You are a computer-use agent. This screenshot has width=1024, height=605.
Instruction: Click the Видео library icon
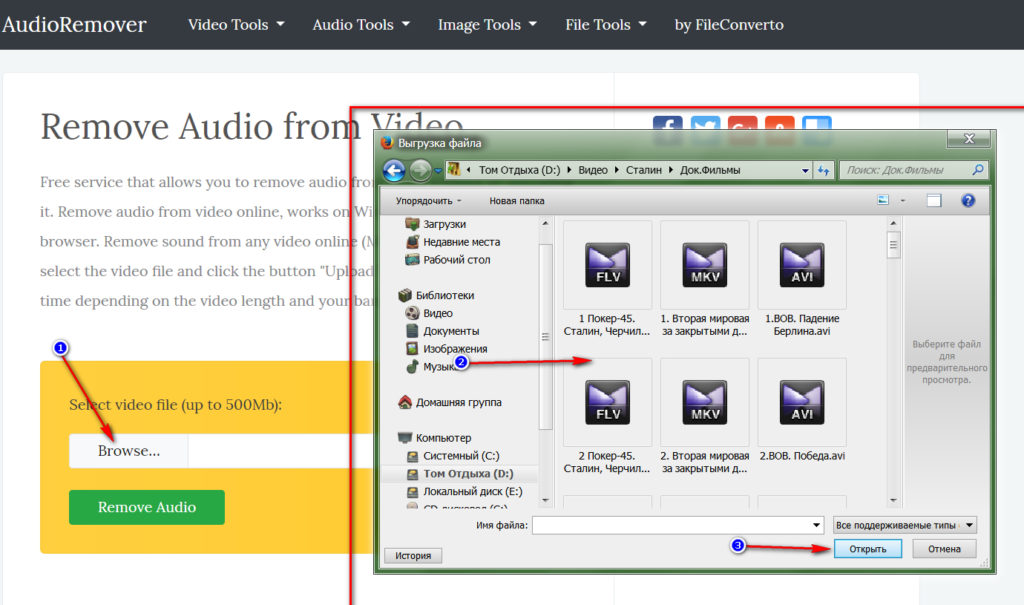pos(412,313)
